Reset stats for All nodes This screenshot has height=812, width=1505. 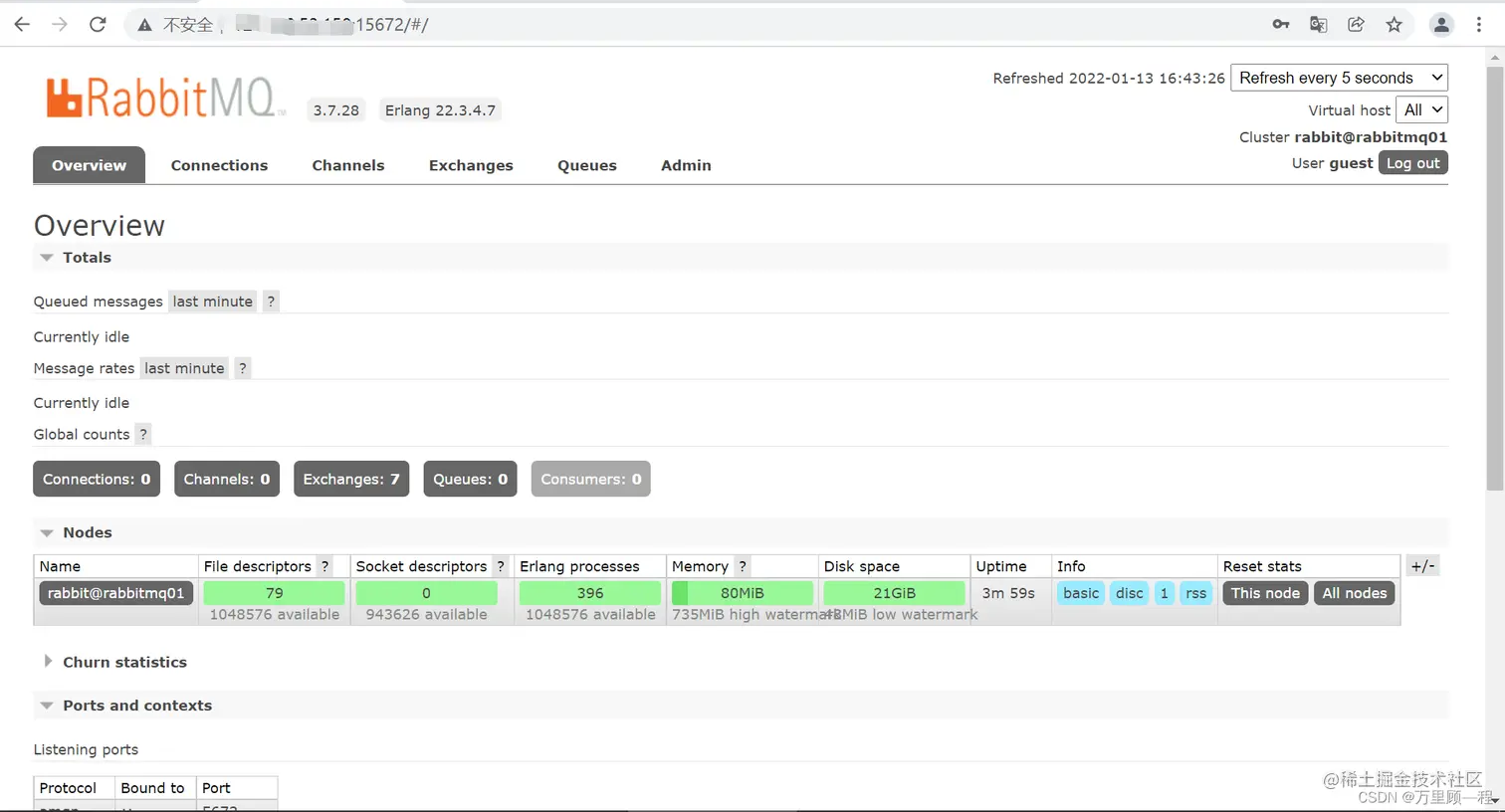click(1355, 593)
